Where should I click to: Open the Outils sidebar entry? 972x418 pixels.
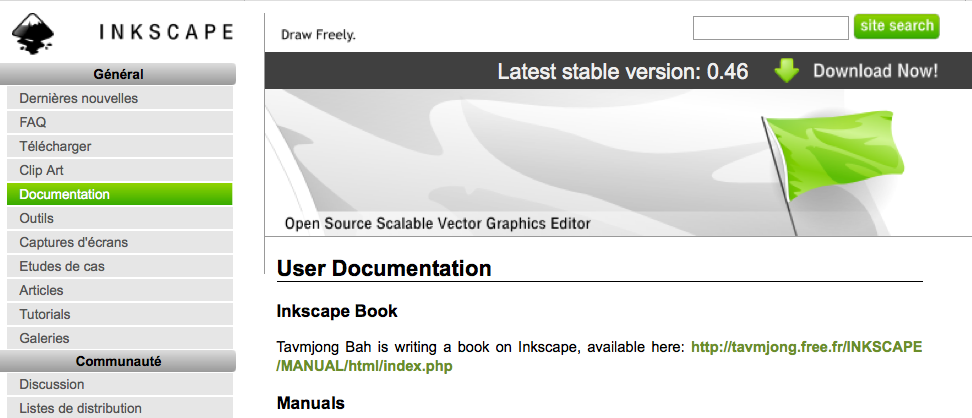tap(120, 218)
